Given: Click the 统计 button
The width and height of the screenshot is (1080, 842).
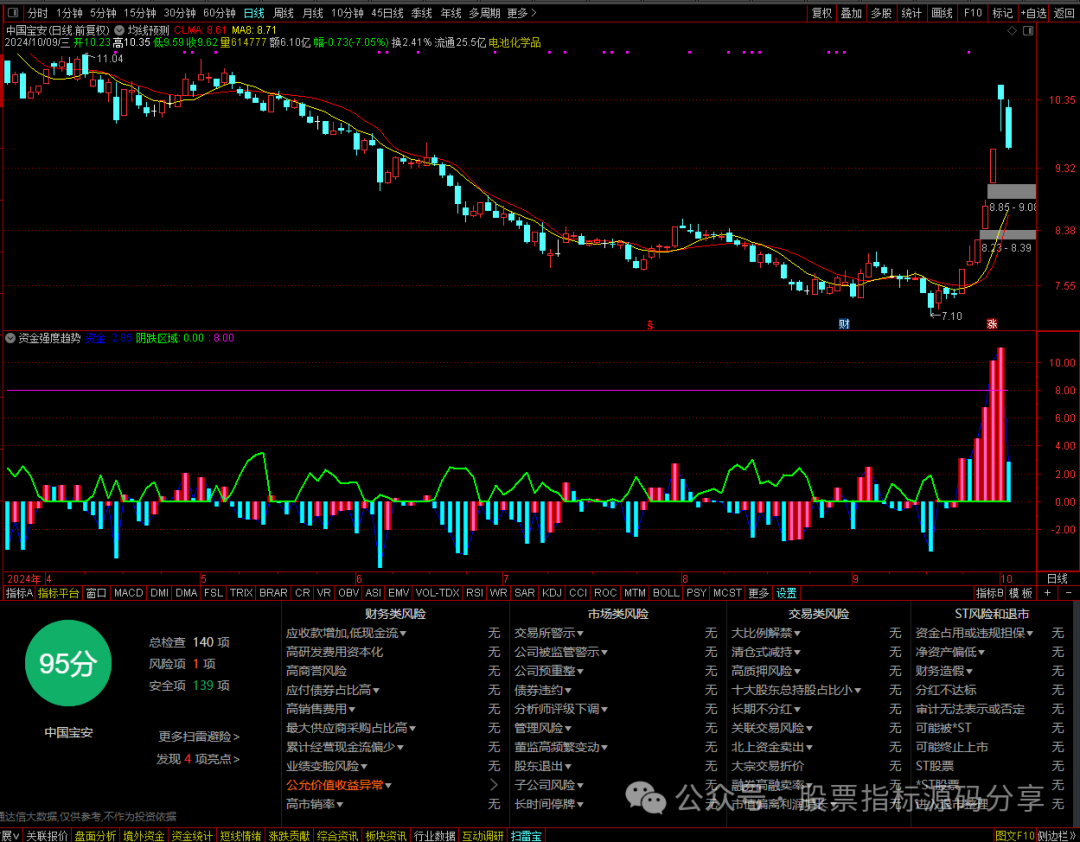Looking at the screenshot, I should point(911,13).
